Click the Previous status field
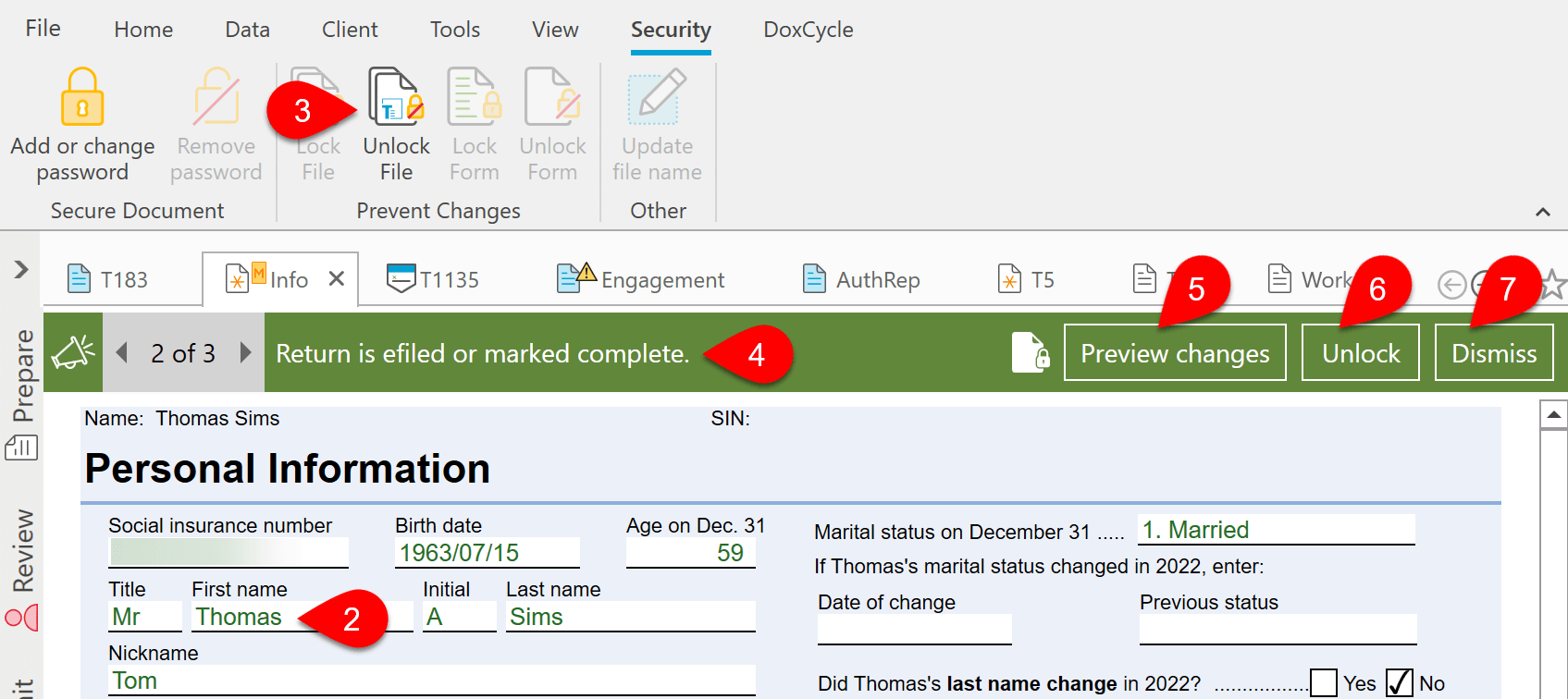 click(x=1278, y=629)
